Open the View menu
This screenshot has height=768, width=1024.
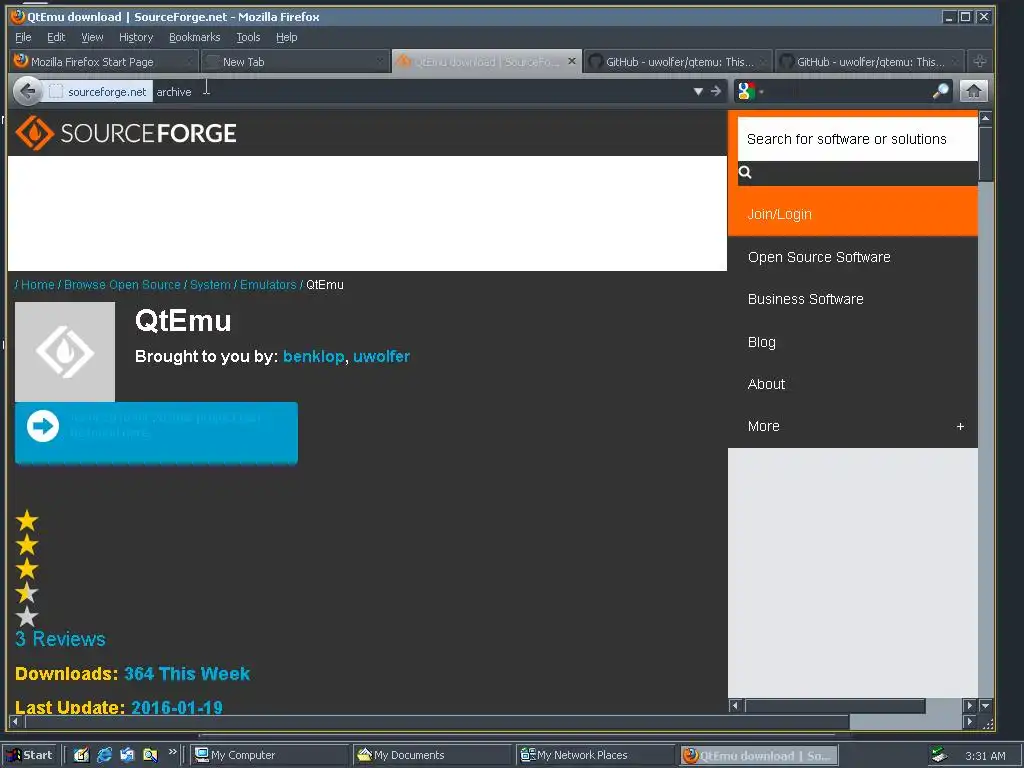(x=92, y=37)
